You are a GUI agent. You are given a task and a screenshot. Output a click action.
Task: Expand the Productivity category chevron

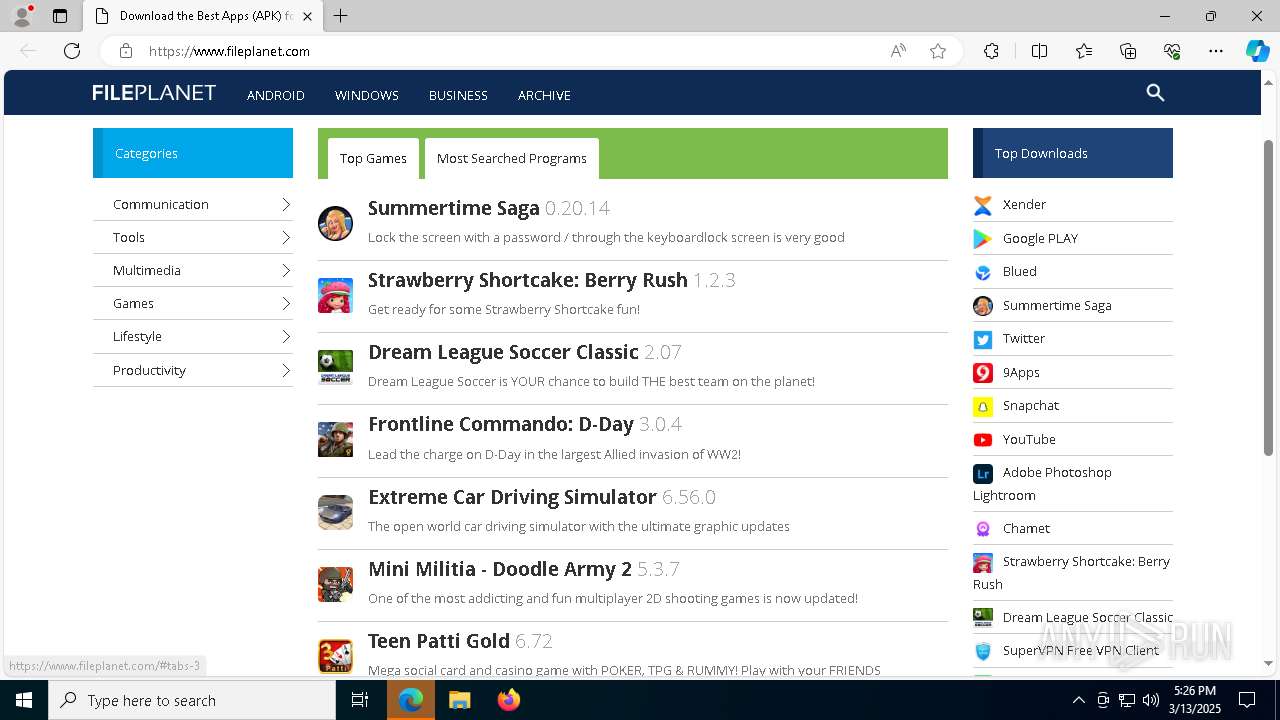285,370
